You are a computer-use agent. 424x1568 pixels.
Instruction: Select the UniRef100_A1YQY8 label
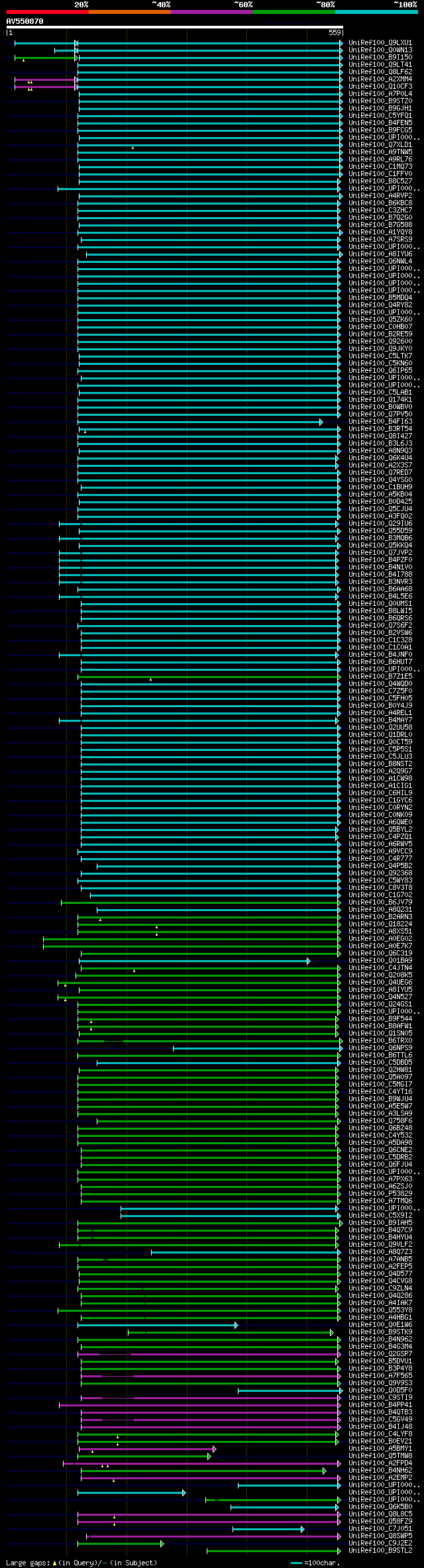pos(380,232)
